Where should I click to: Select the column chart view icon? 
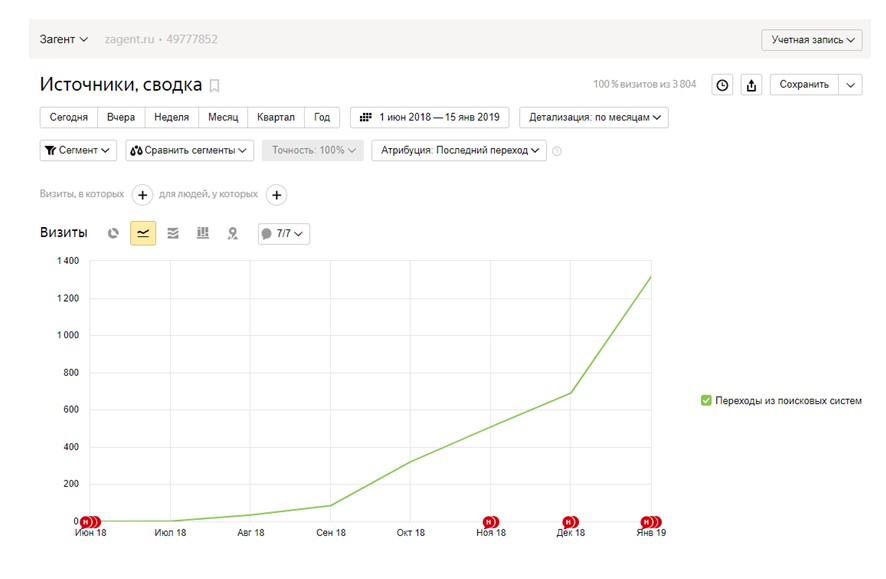click(x=203, y=233)
